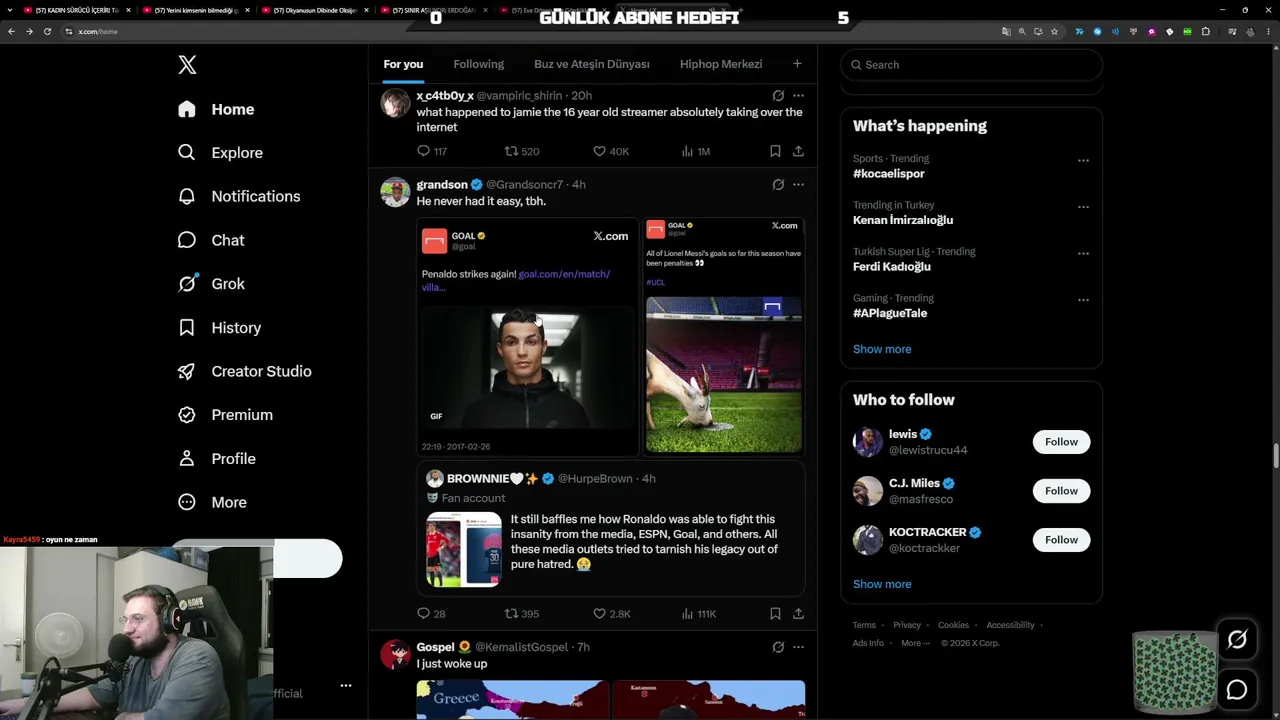Open options for the #kocaelispor trend
Screen dimensions: 1280x720
1083,160
